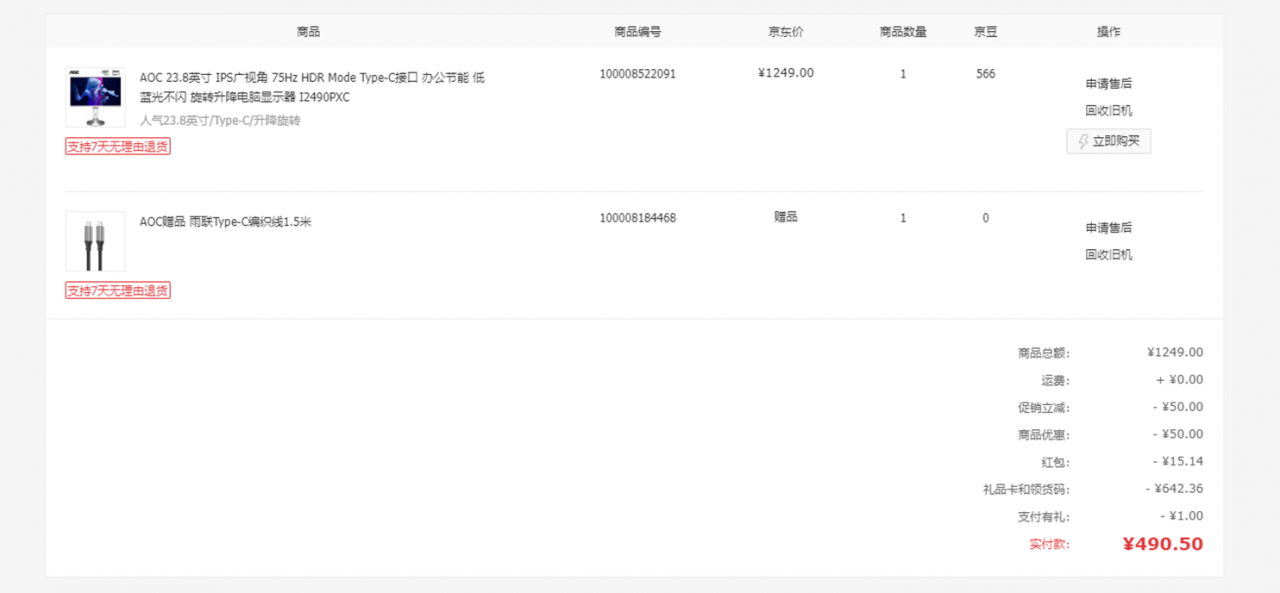Viewport: 1280px width, 593px height.
Task: Click the 京东价 column header
Action: 785,32
